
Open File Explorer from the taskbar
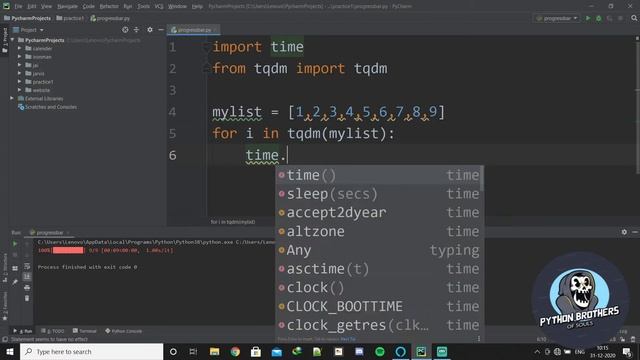(214, 351)
